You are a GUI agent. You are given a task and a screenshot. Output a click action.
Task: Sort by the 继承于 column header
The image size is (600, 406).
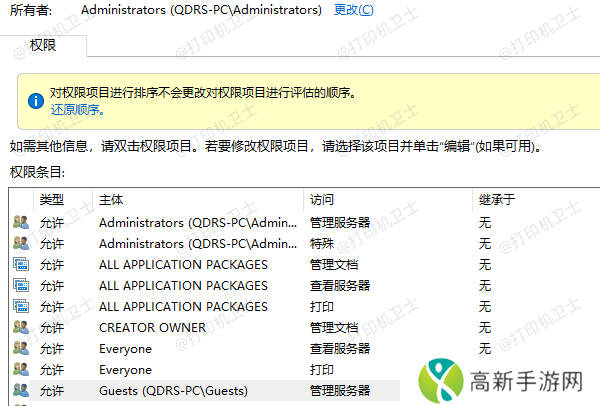497,199
